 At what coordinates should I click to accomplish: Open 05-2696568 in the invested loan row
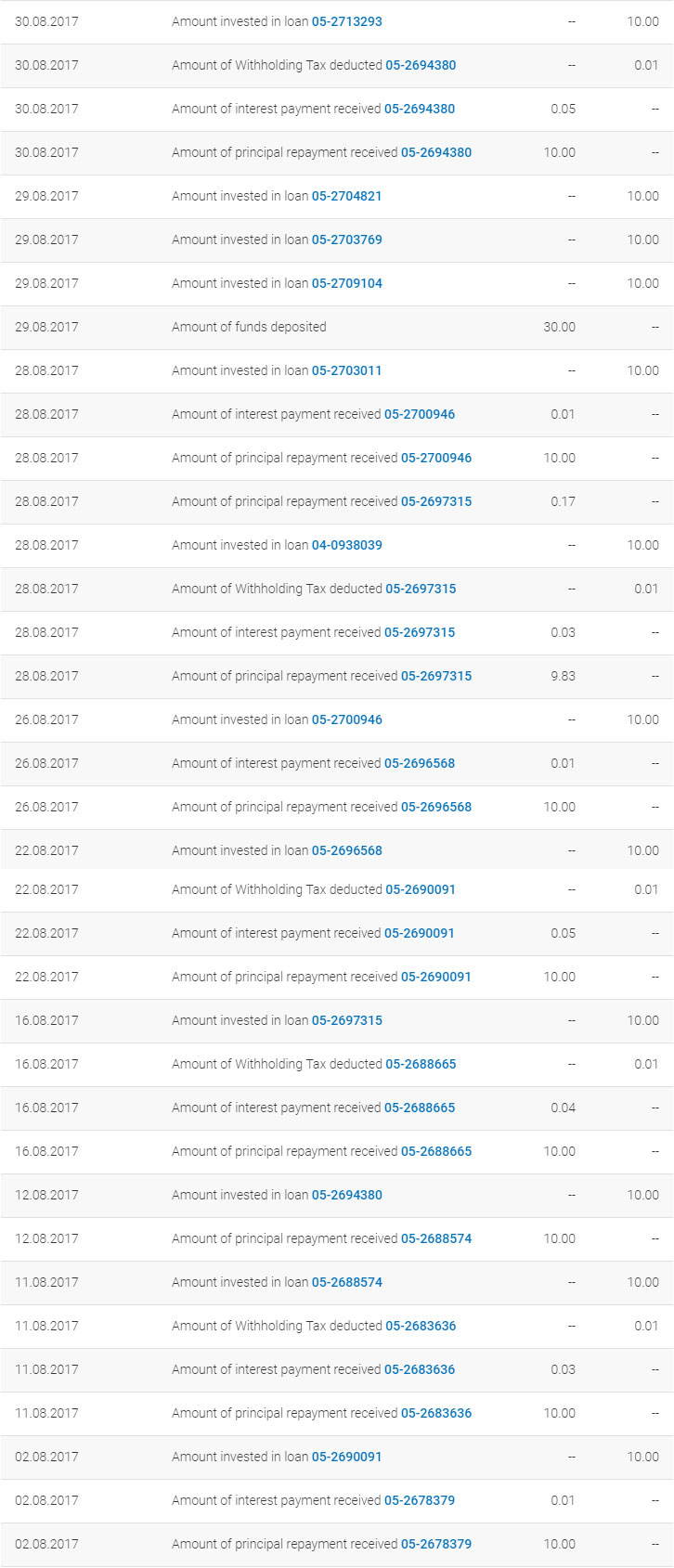(346, 850)
